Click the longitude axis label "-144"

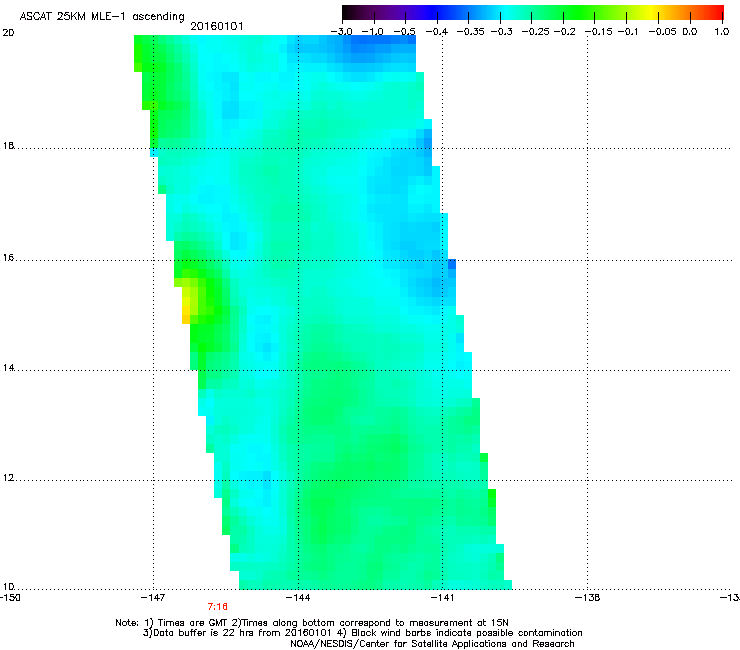298,598
